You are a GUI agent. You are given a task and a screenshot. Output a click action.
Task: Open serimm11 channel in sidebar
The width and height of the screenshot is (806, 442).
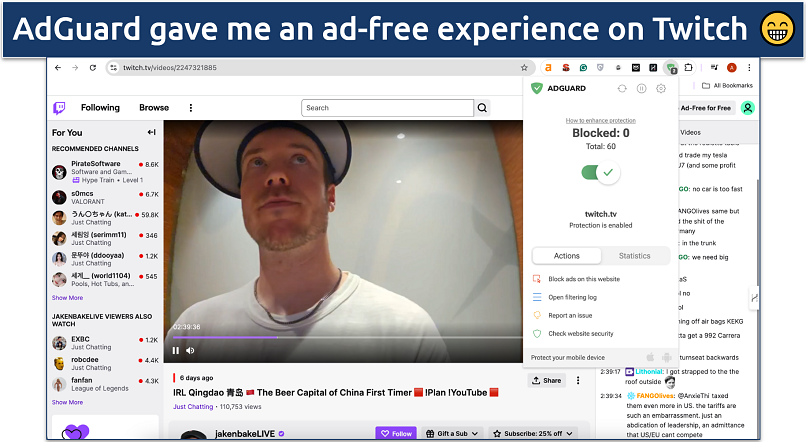[x=105, y=238]
